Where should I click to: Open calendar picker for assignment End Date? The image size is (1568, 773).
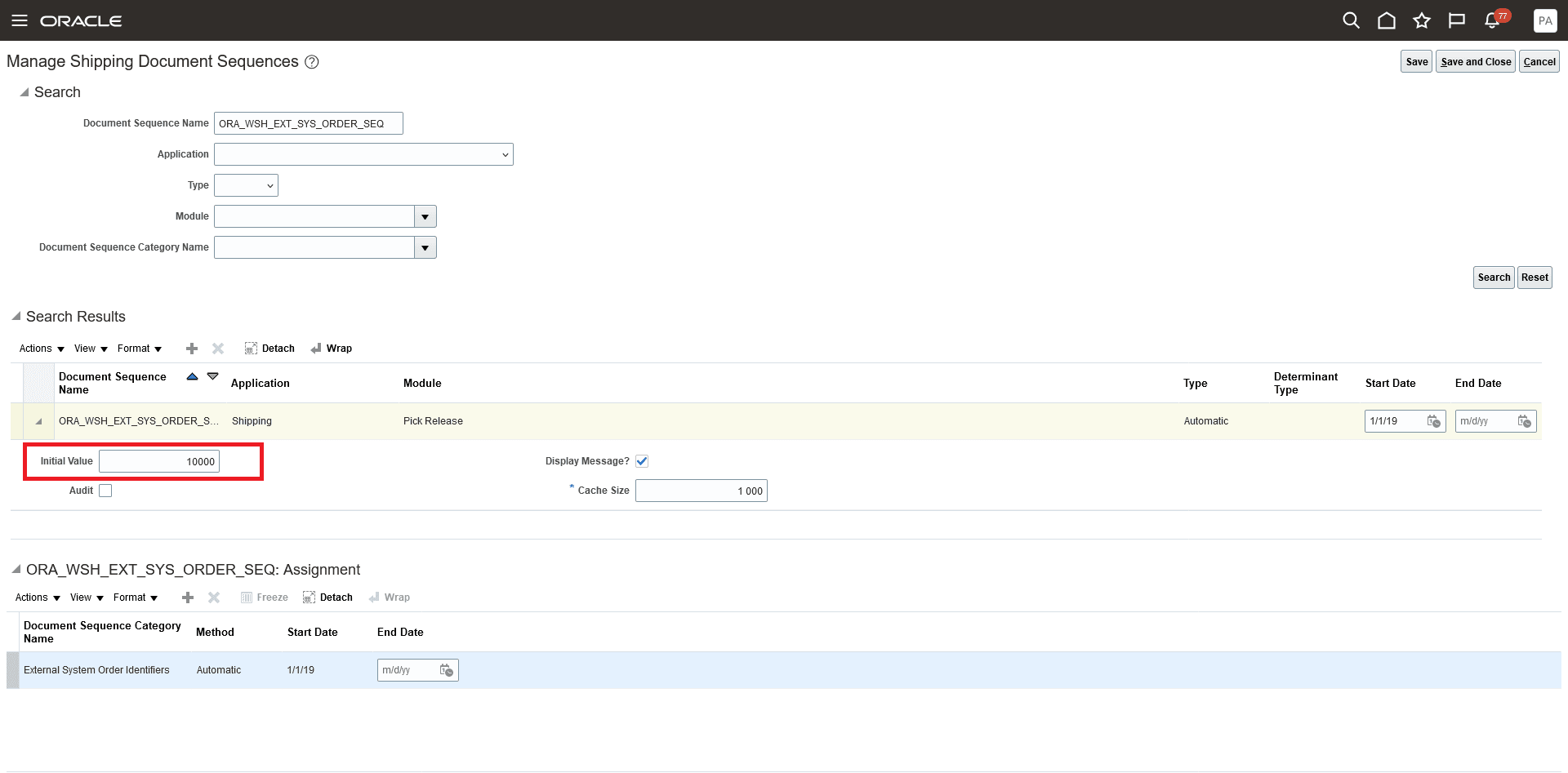click(446, 670)
